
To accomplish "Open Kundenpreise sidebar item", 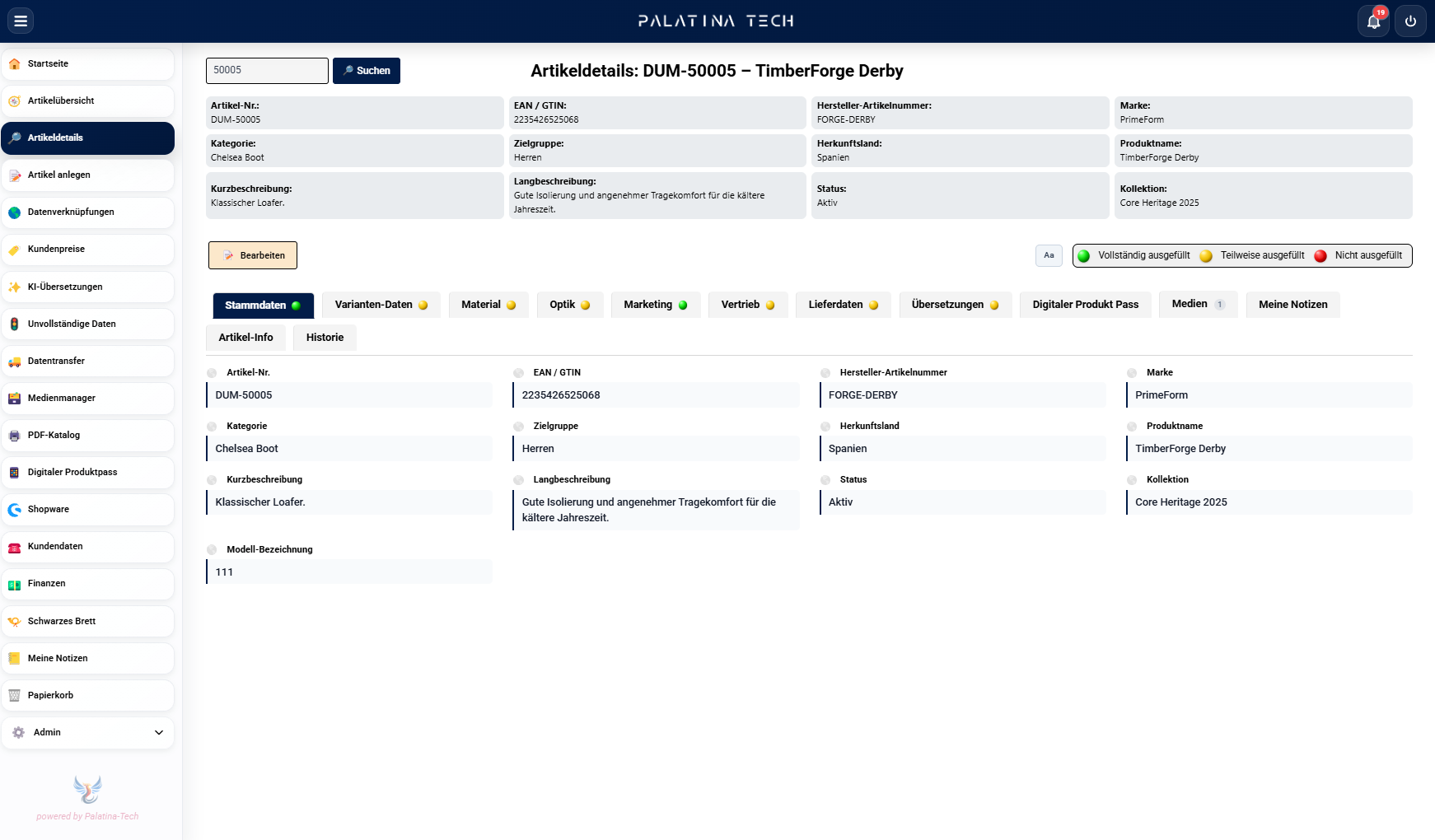I will tap(87, 250).
